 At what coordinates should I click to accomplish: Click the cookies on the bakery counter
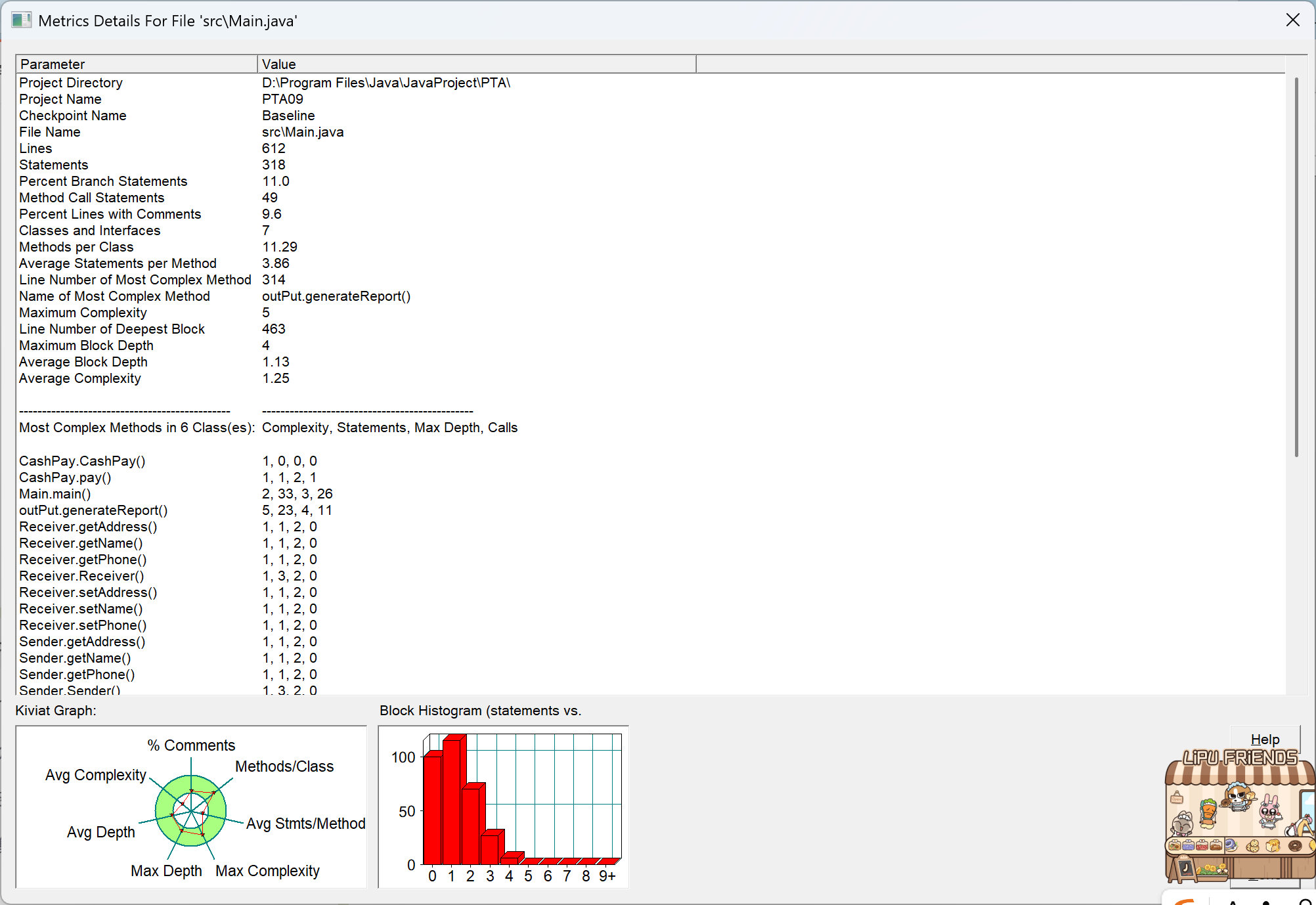[1252, 846]
